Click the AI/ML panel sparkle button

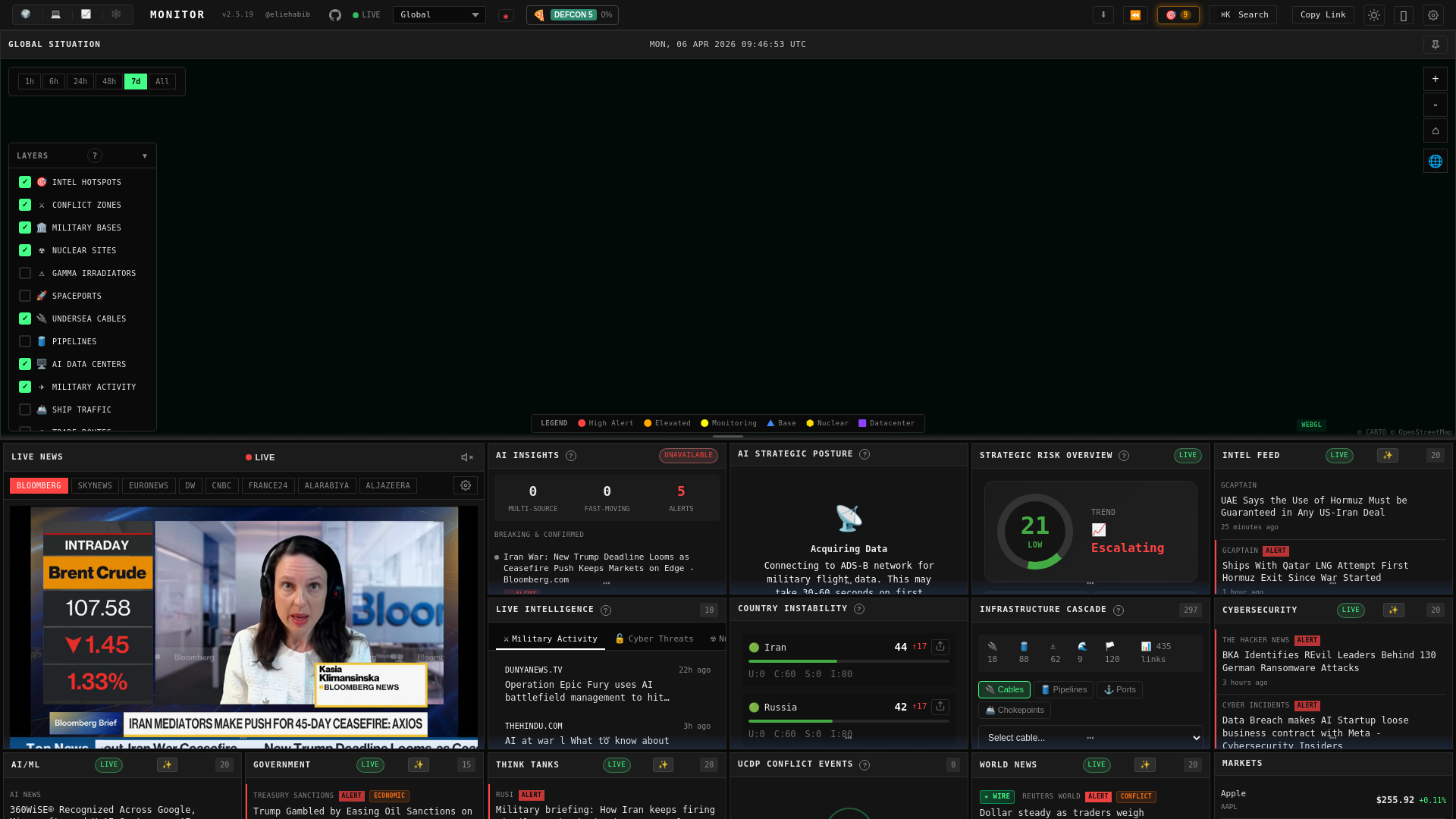(x=167, y=765)
